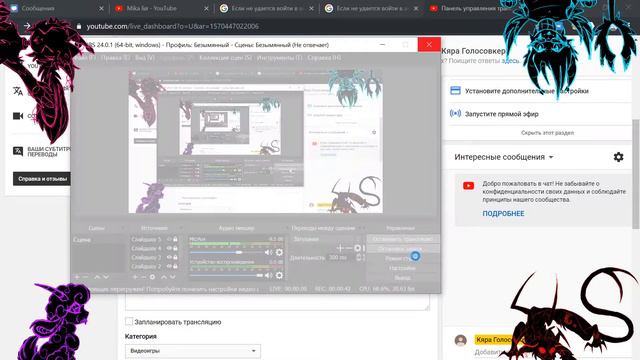Move source up arrow in Источники panel
This screenshot has width=640, height=360.
[164, 277]
